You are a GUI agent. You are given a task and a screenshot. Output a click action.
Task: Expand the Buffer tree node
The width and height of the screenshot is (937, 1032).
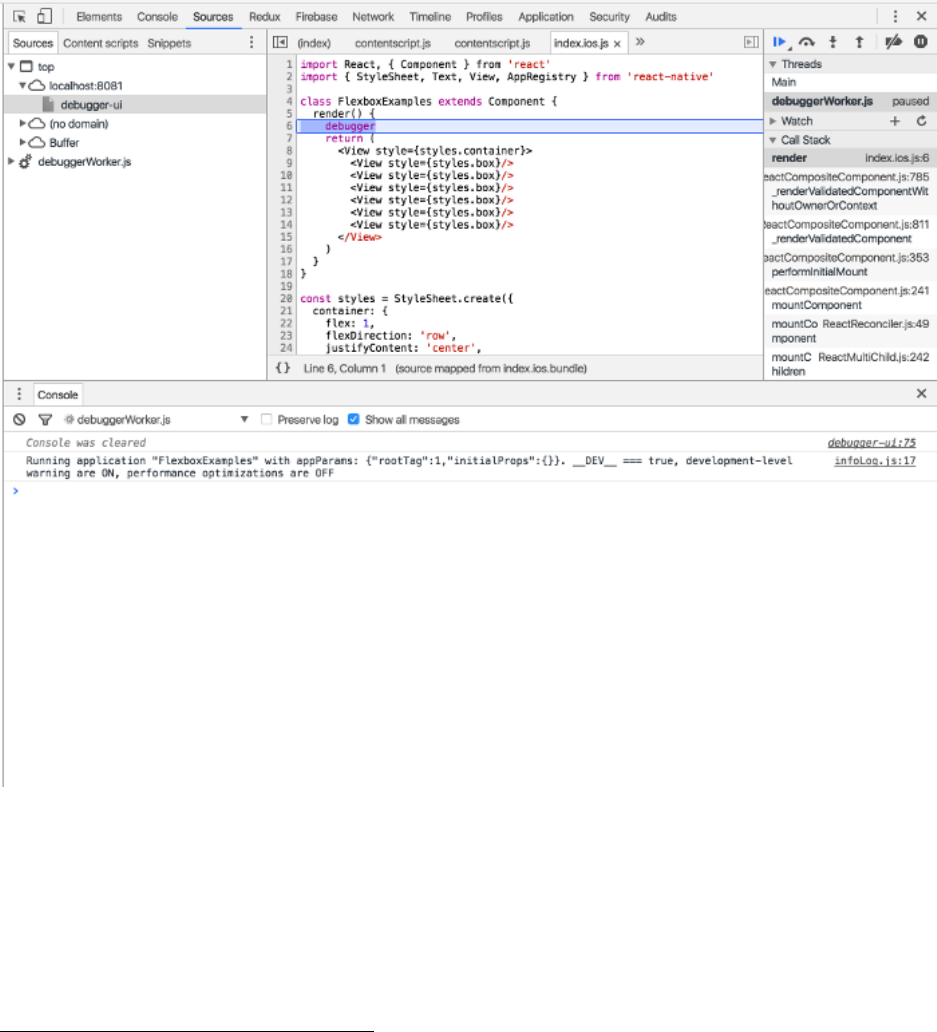(22, 142)
